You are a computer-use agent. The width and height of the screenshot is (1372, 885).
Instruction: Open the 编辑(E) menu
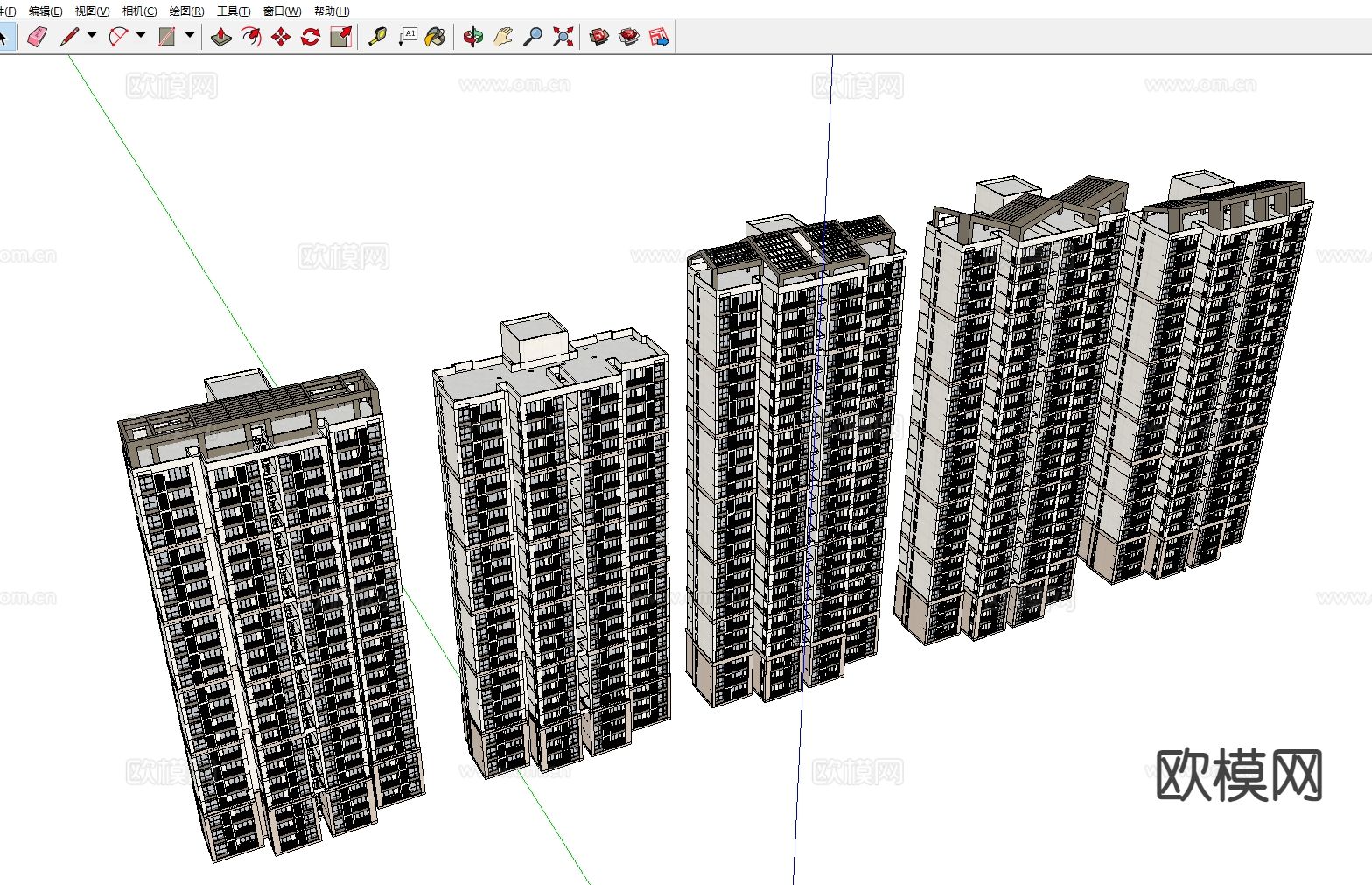[x=45, y=11]
